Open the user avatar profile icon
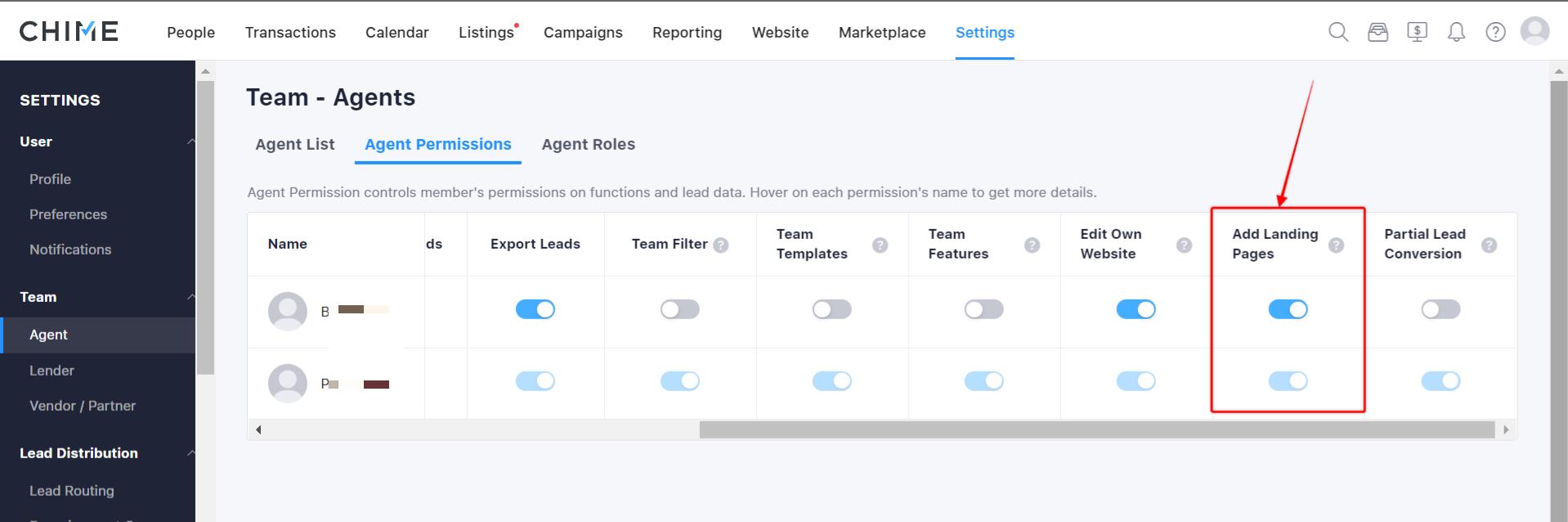This screenshot has height=522, width=1568. tap(1534, 31)
